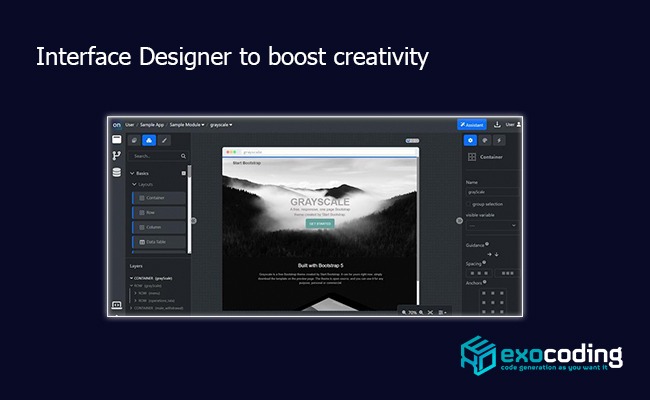Click the small pill toggle above canvas
This screenshot has width=650, height=400.
click(x=412, y=141)
